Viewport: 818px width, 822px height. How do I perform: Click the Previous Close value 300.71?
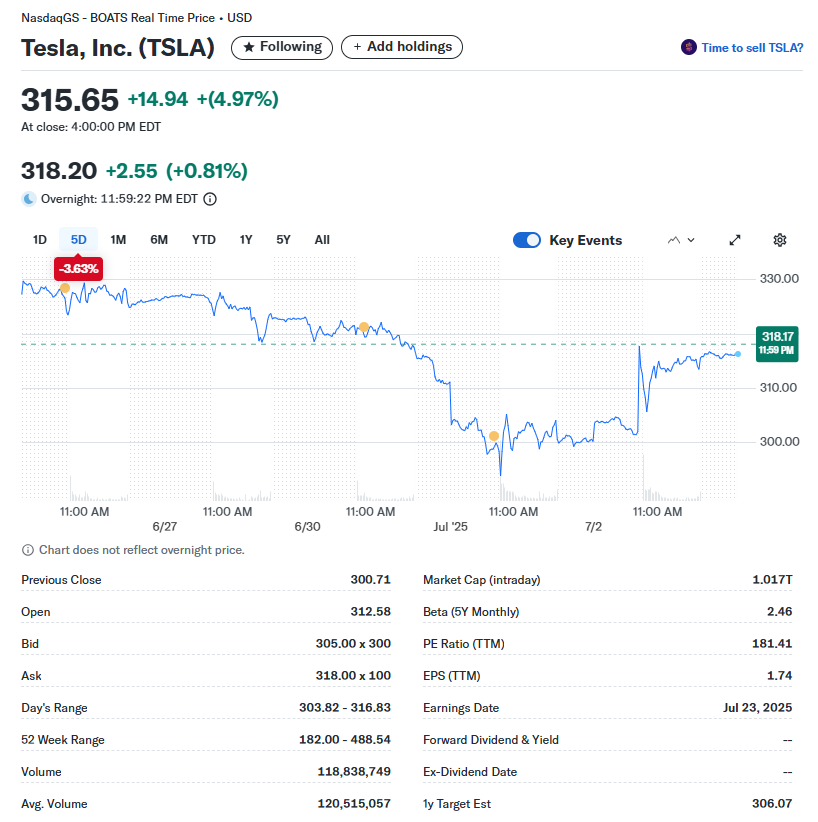370,579
